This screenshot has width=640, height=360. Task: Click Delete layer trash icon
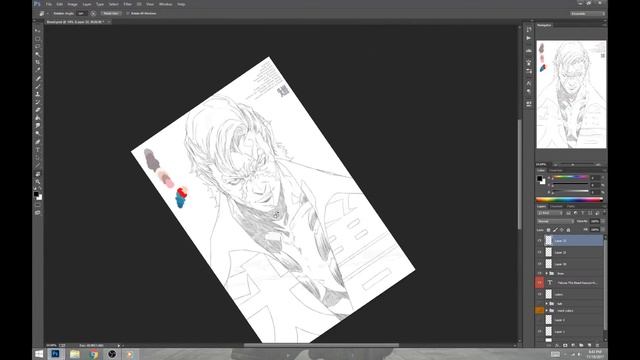click(x=598, y=345)
